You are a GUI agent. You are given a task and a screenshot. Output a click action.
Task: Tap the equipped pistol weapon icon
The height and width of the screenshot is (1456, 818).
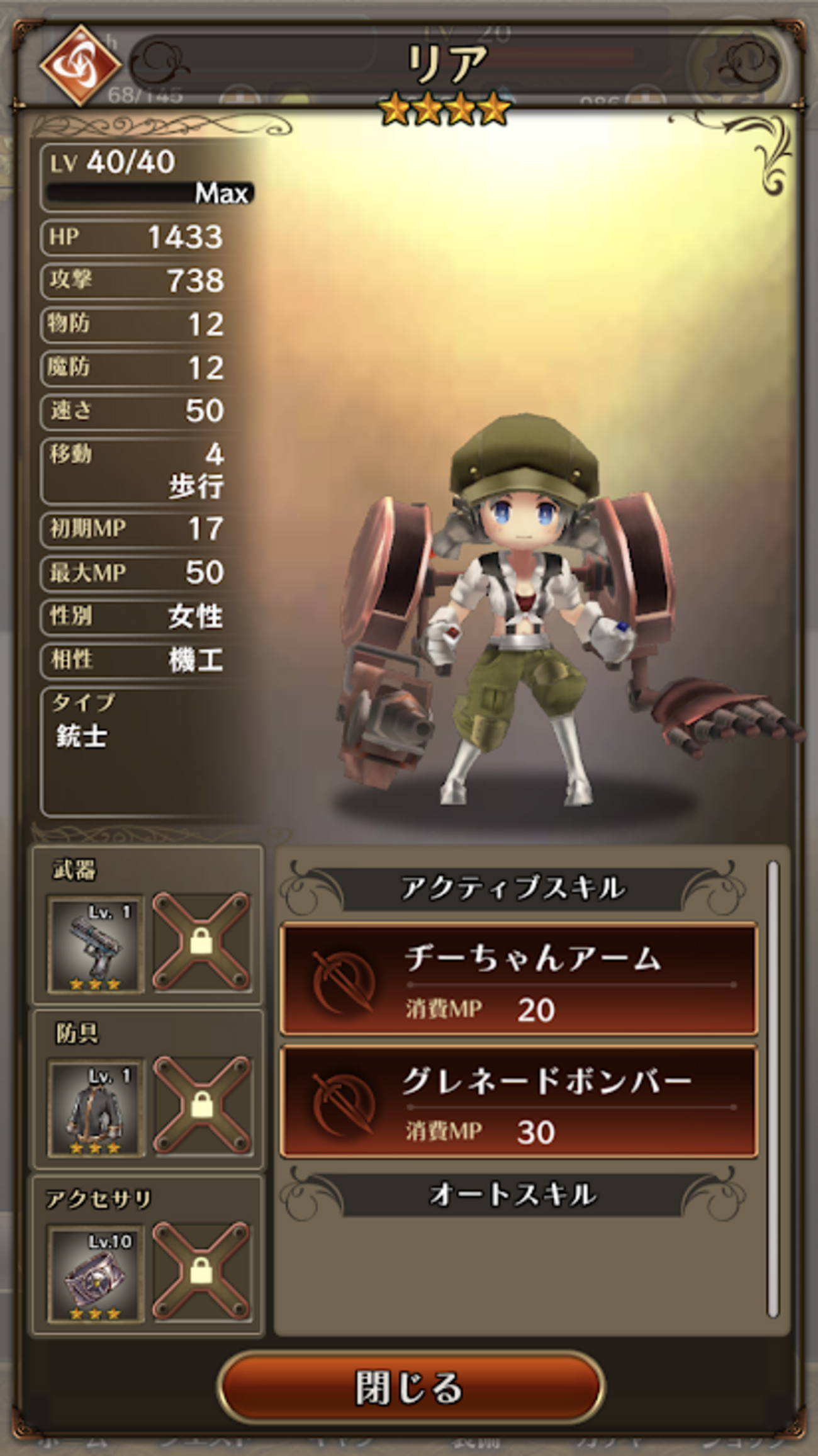point(96,945)
